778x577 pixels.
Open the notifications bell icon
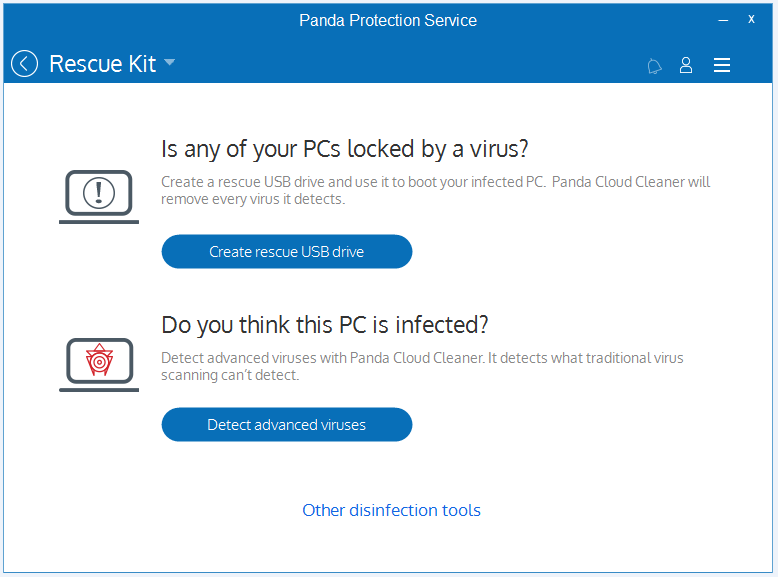(654, 65)
